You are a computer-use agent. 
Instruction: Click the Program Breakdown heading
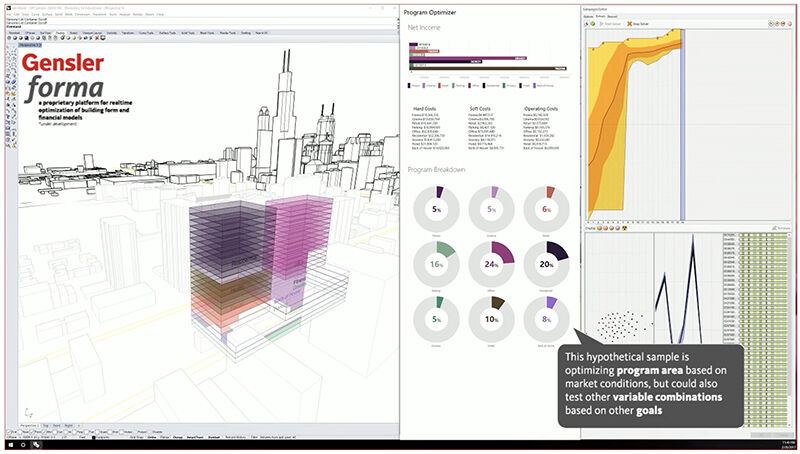coord(436,169)
